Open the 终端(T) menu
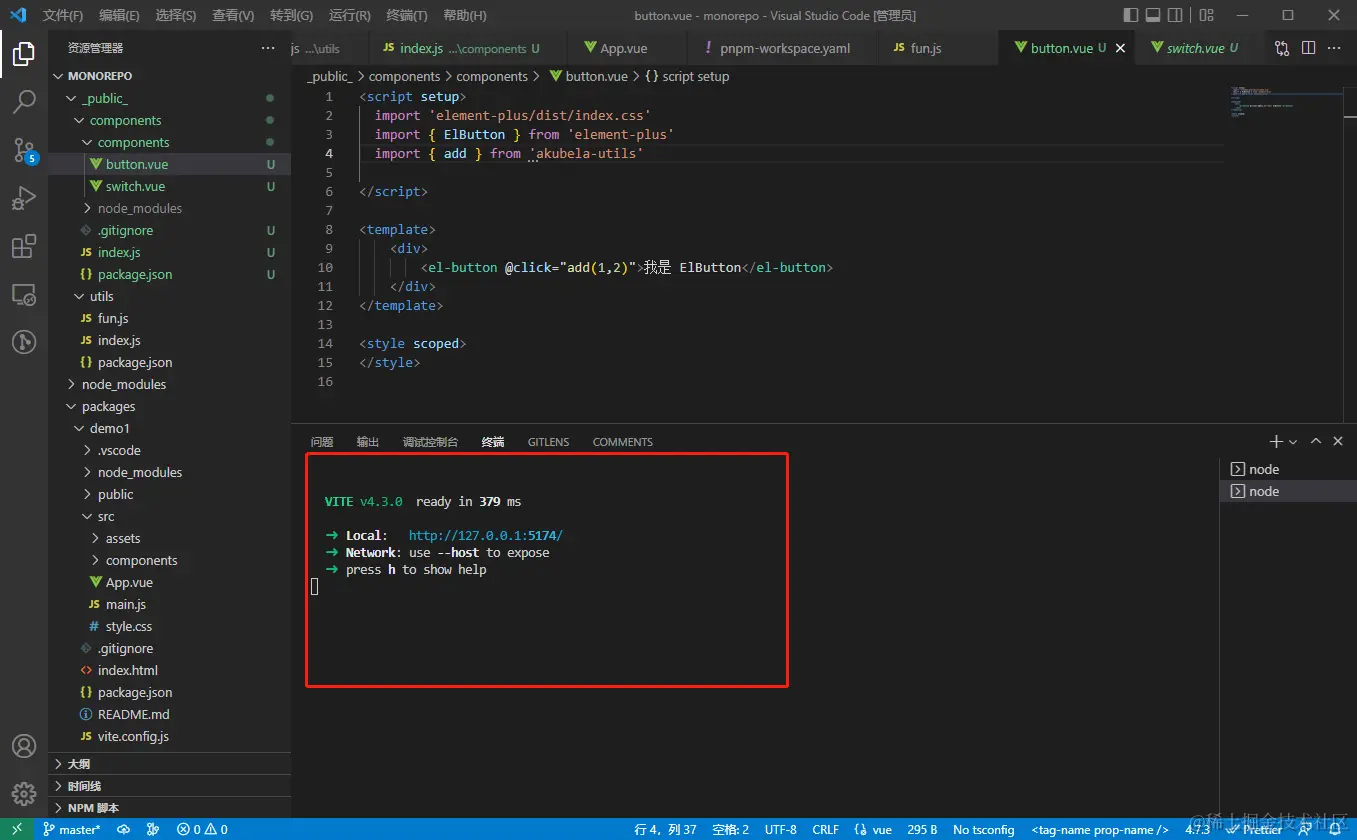Image resolution: width=1357 pixels, height=840 pixels. click(x=406, y=15)
